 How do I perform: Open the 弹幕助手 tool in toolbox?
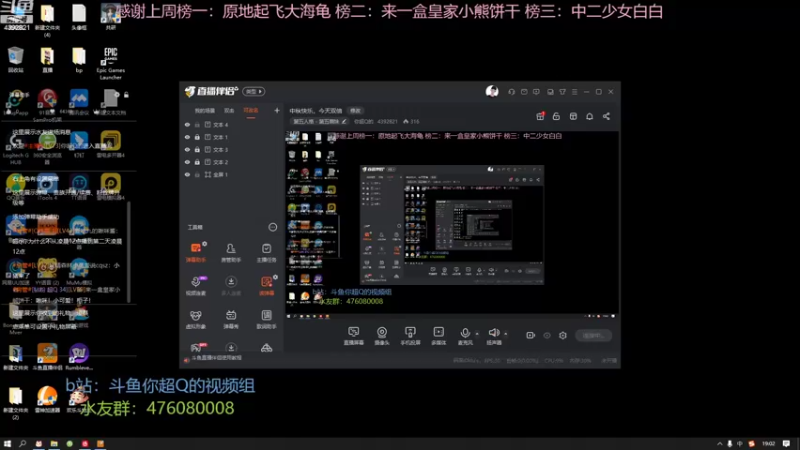tap(196, 252)
